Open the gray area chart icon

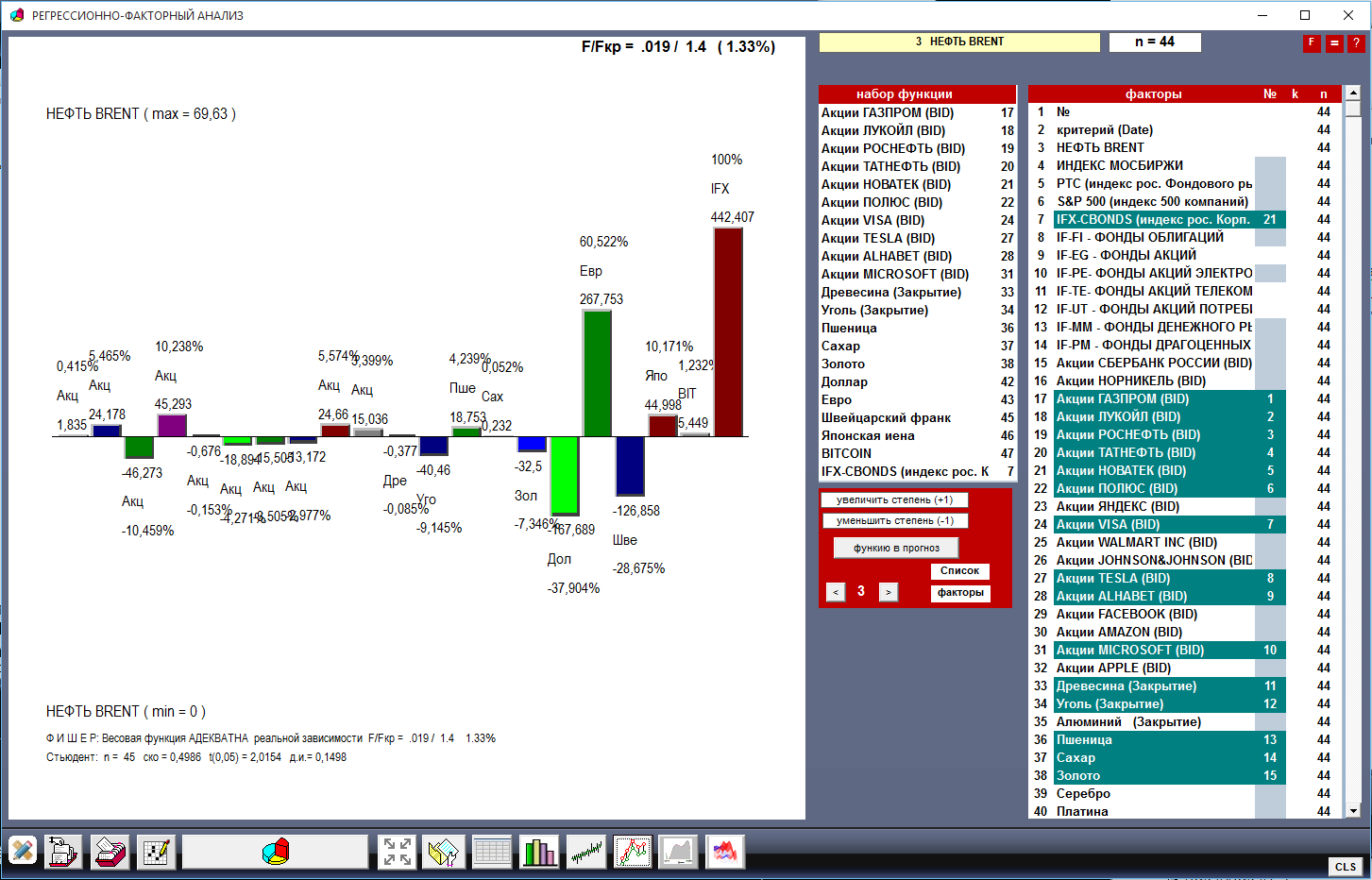pyautogui.click(x=679, y=852)
